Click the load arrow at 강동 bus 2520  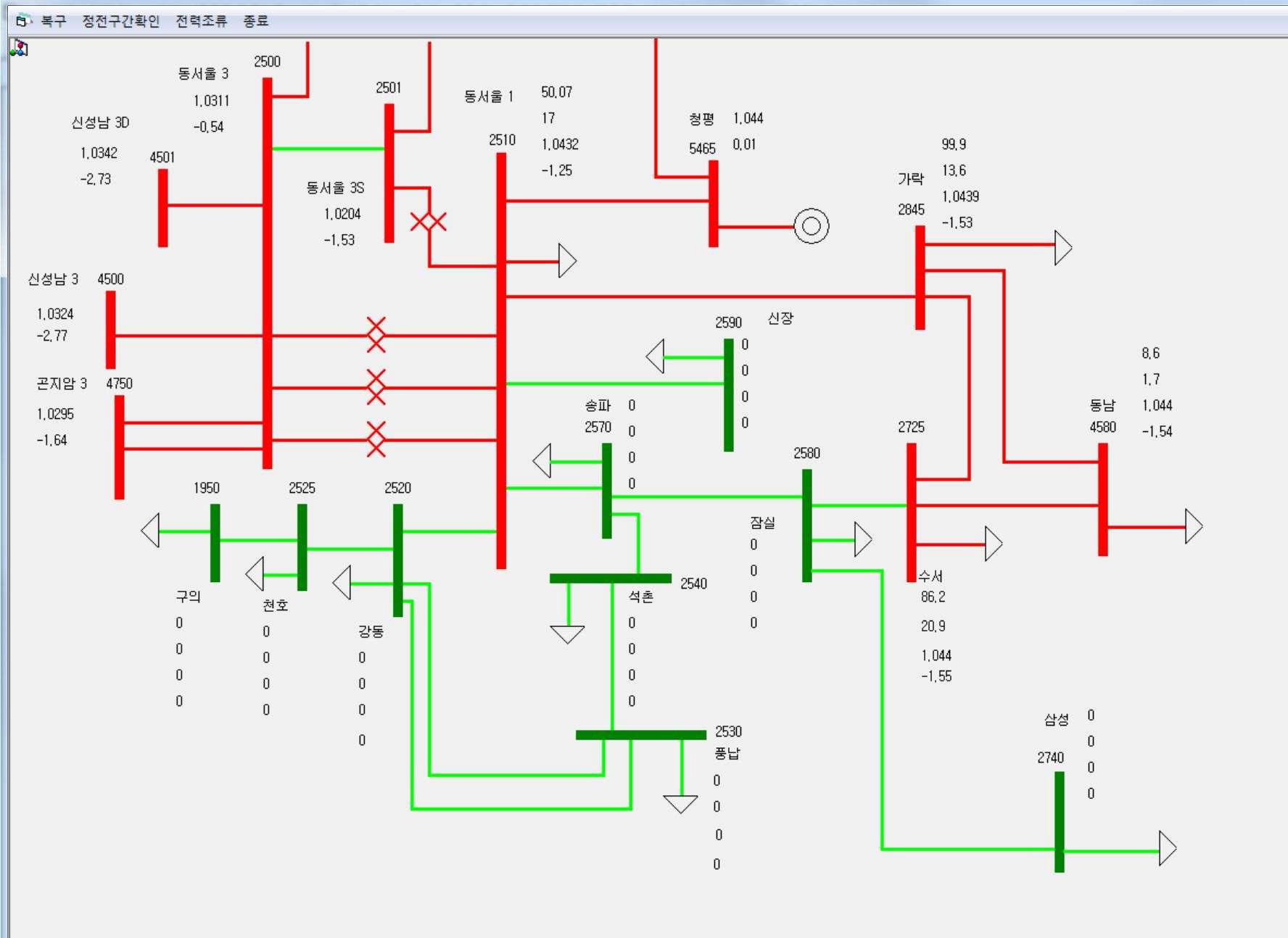[x=342, y=583]
